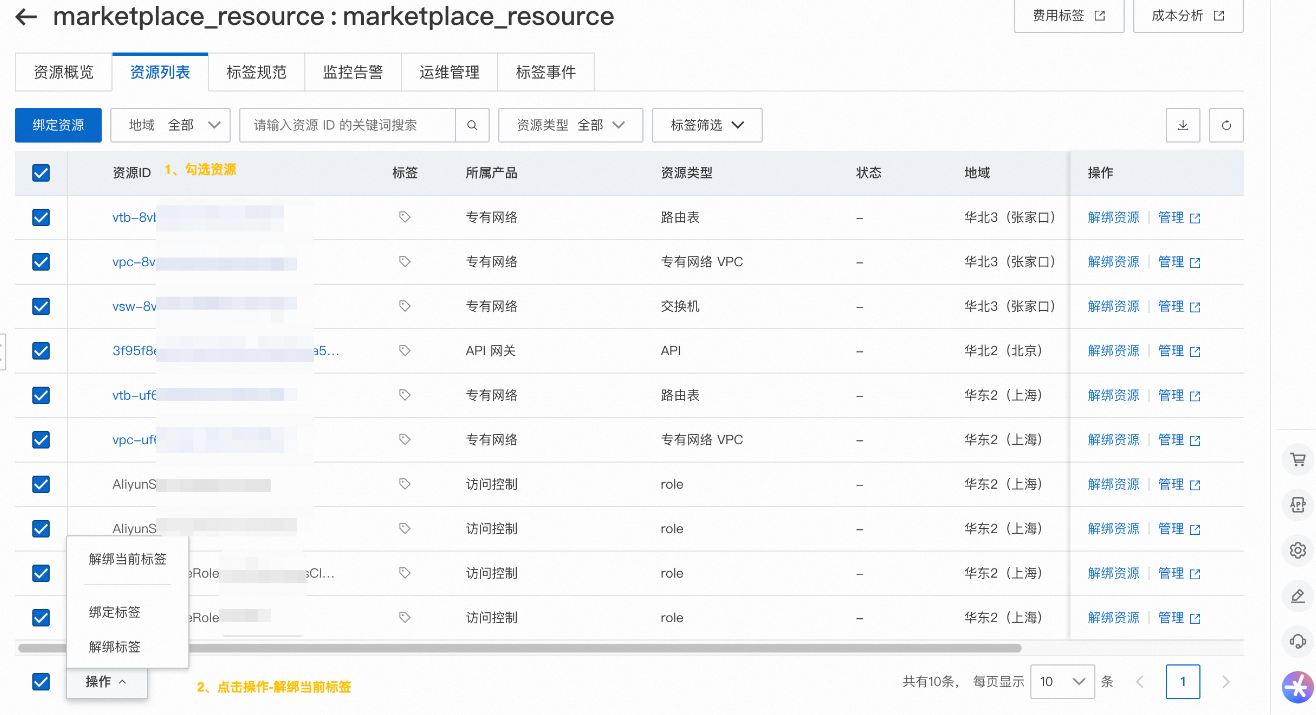
Task: Click the 资源类型 column header
Action: 687,173
